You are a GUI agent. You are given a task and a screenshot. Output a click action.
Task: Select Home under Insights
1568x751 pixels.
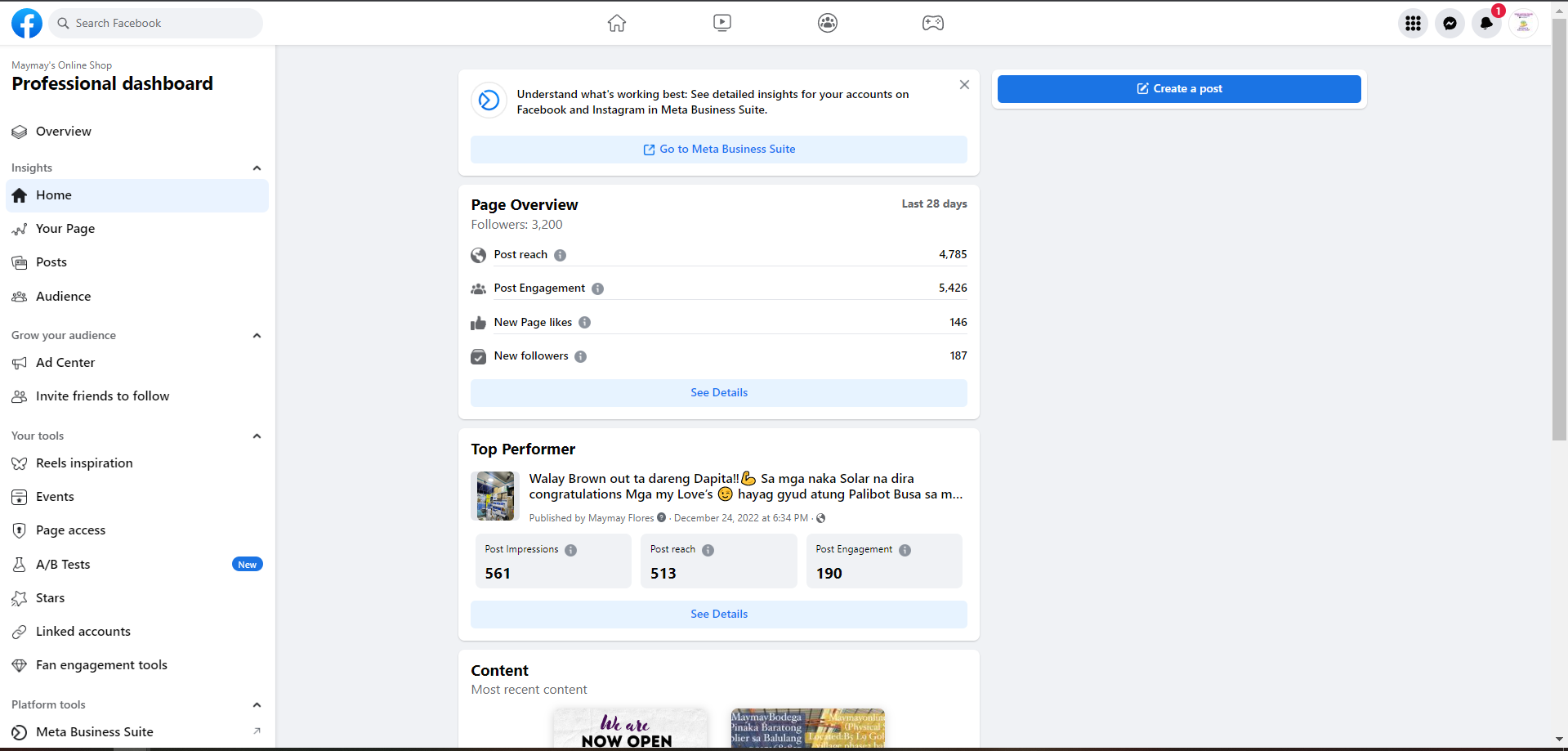coord(137,195)
